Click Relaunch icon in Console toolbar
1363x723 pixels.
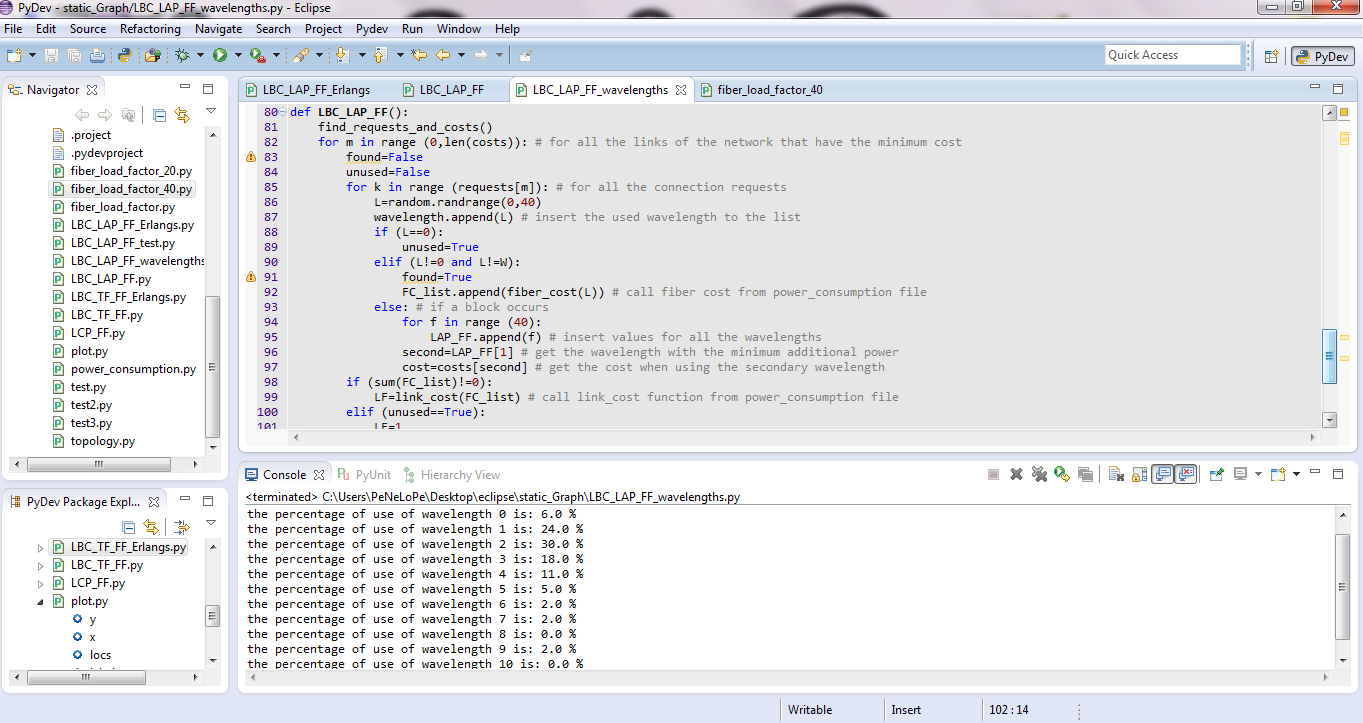[x=1061, y=474]
